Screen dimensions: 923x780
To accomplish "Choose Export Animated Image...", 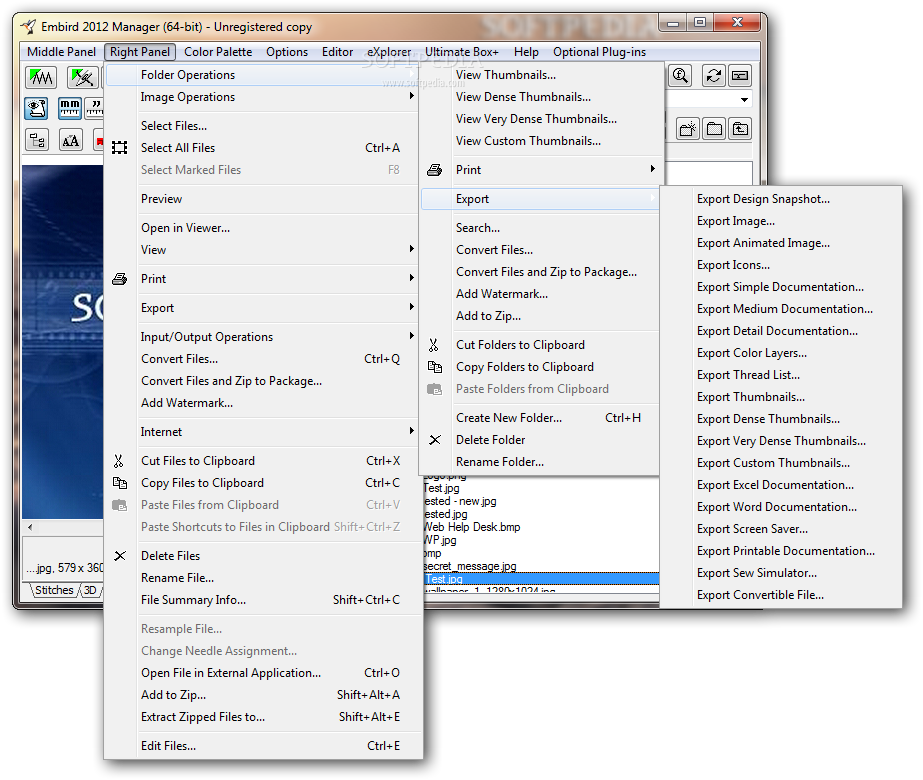I will point(763,243).
